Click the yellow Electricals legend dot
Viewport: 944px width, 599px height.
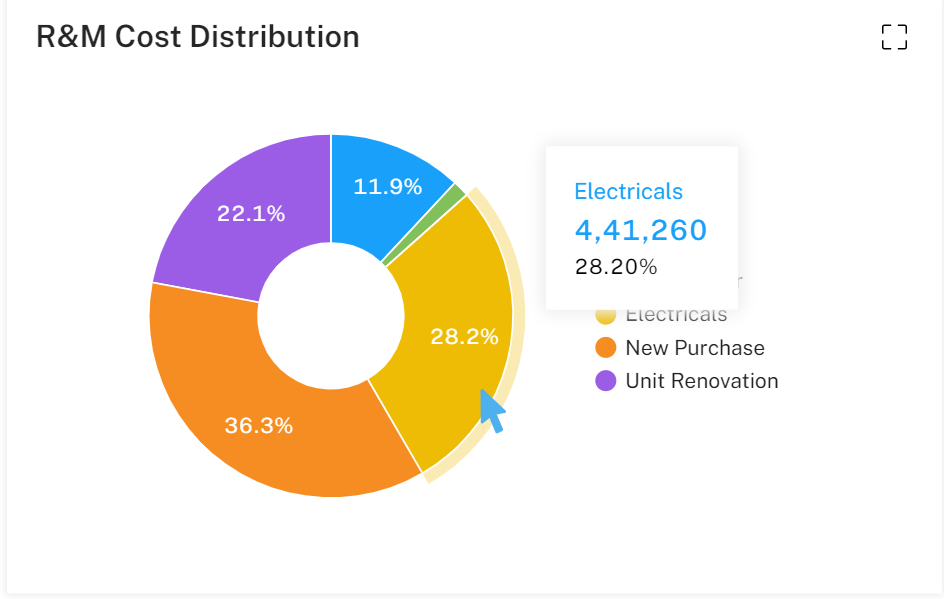[605, 316]
